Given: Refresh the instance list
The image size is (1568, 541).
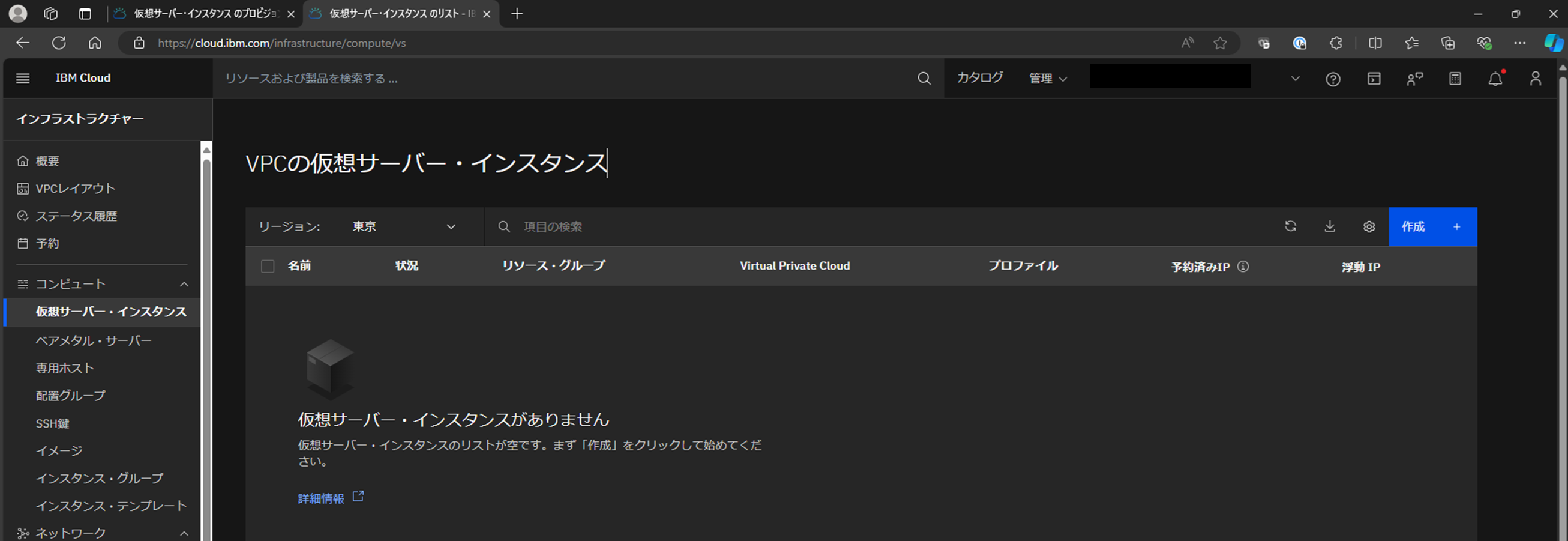Looking at the screenshot, I should [x=1291, y=226].
